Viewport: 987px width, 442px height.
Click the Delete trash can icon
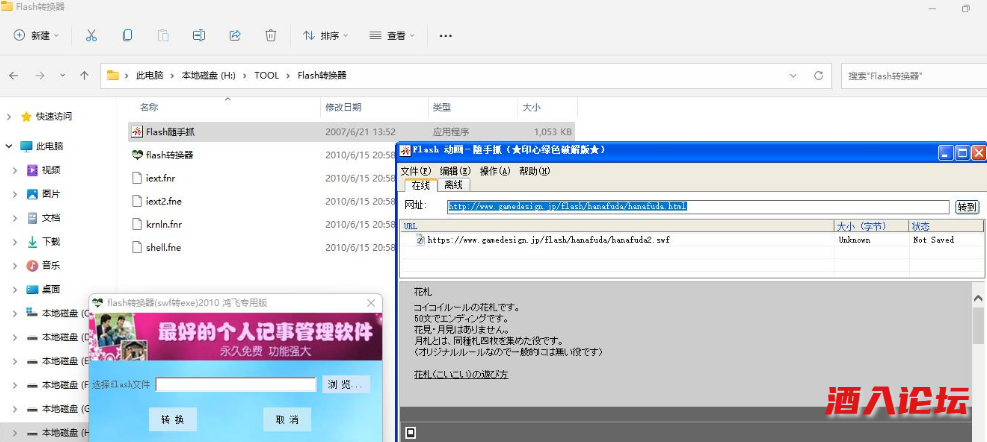point(271,35)
